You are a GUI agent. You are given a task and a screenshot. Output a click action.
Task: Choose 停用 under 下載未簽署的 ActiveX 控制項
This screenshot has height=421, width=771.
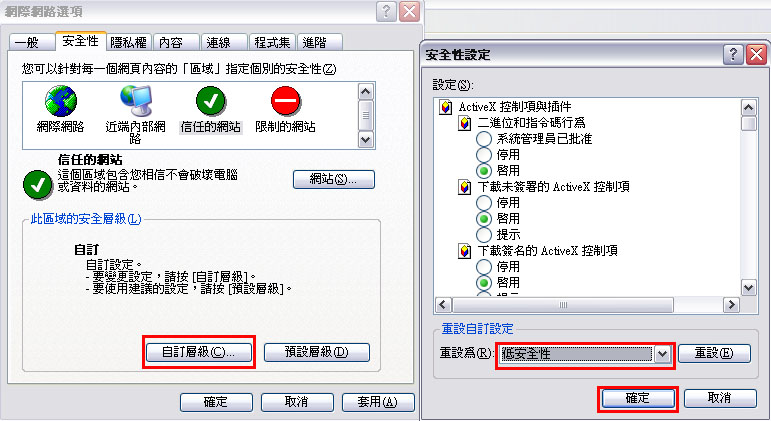click(x=484, y=203)
